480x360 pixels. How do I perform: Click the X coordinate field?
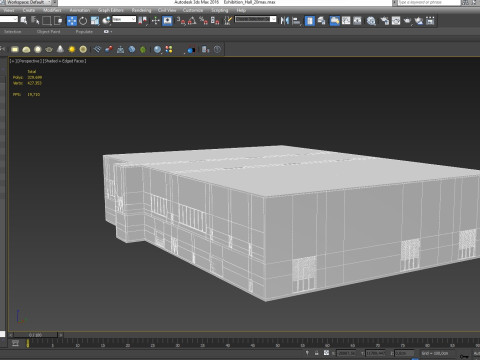(x=346, y=353)
